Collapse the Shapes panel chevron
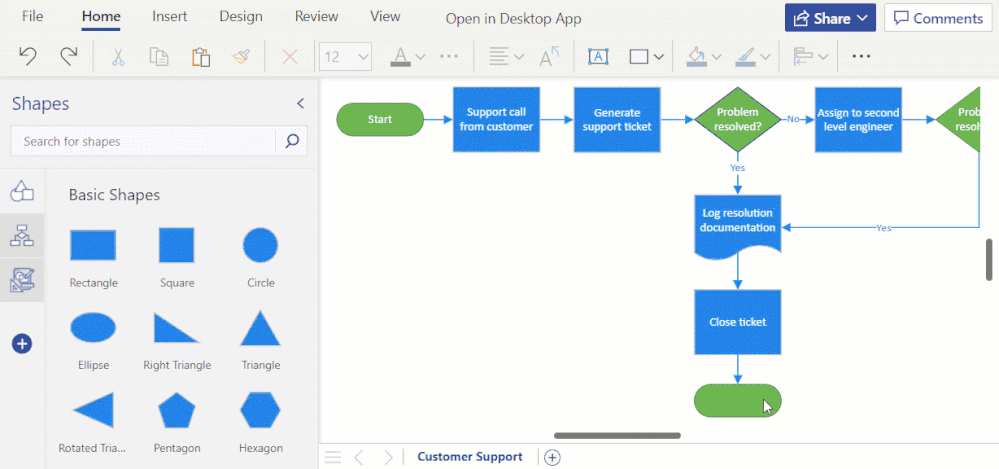 point(301,103)
